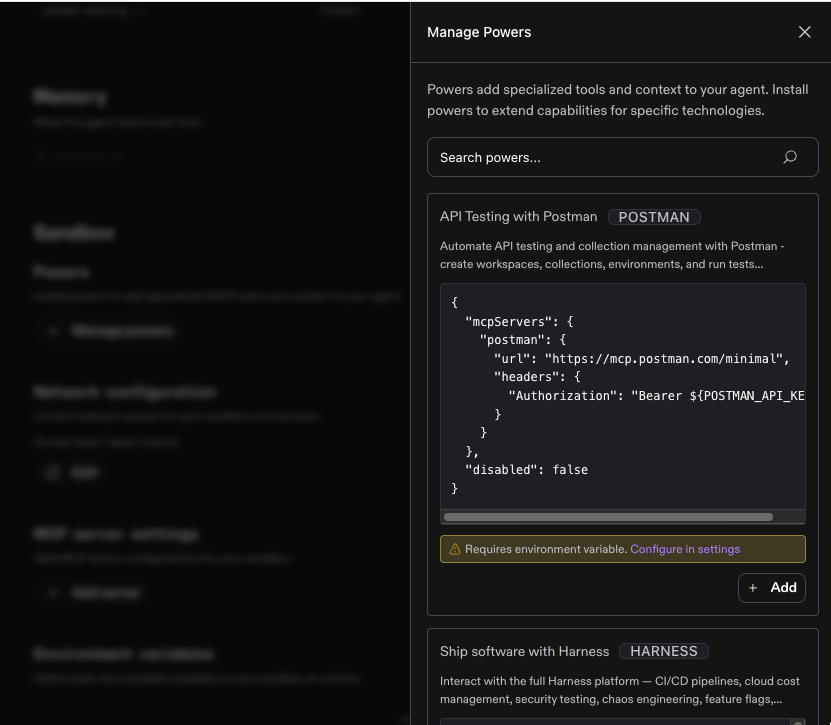Click the HARNESS tag badge
This screenshot has width=831, height=725.
664,651
